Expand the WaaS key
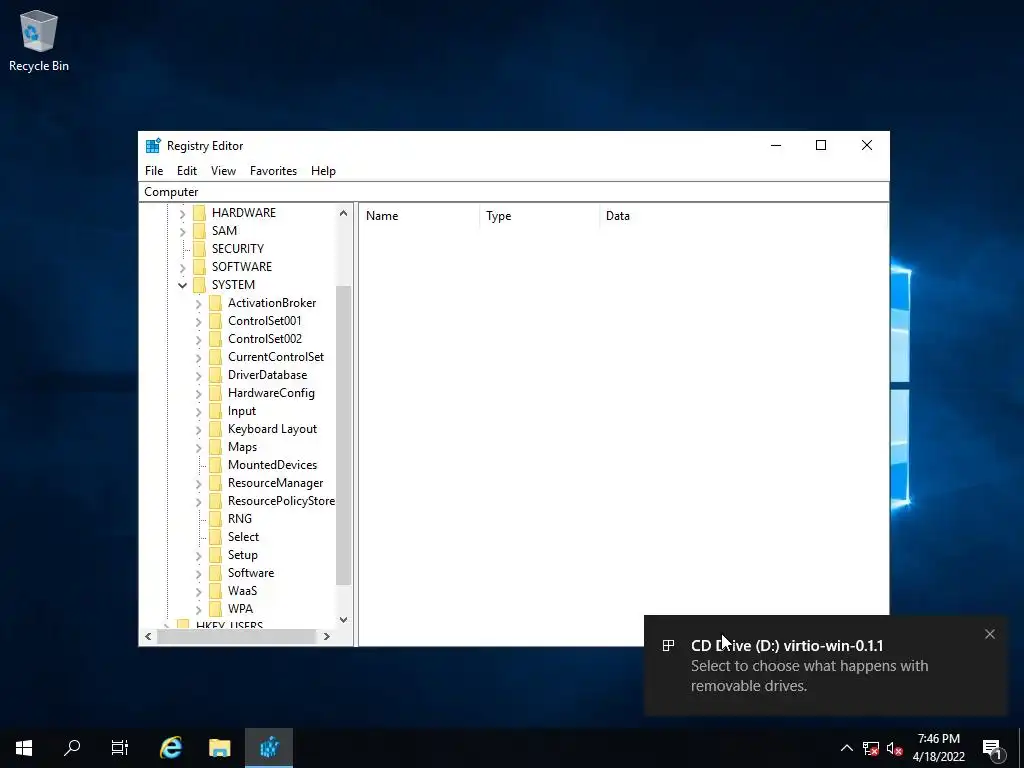This screenshot has width=1024, height=768. 199,592
